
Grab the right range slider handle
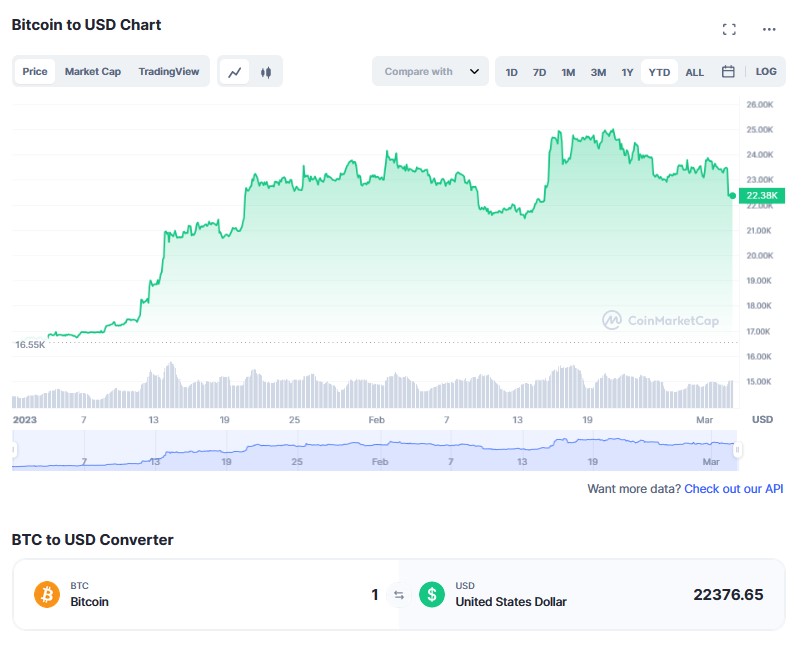pos(737,450)
